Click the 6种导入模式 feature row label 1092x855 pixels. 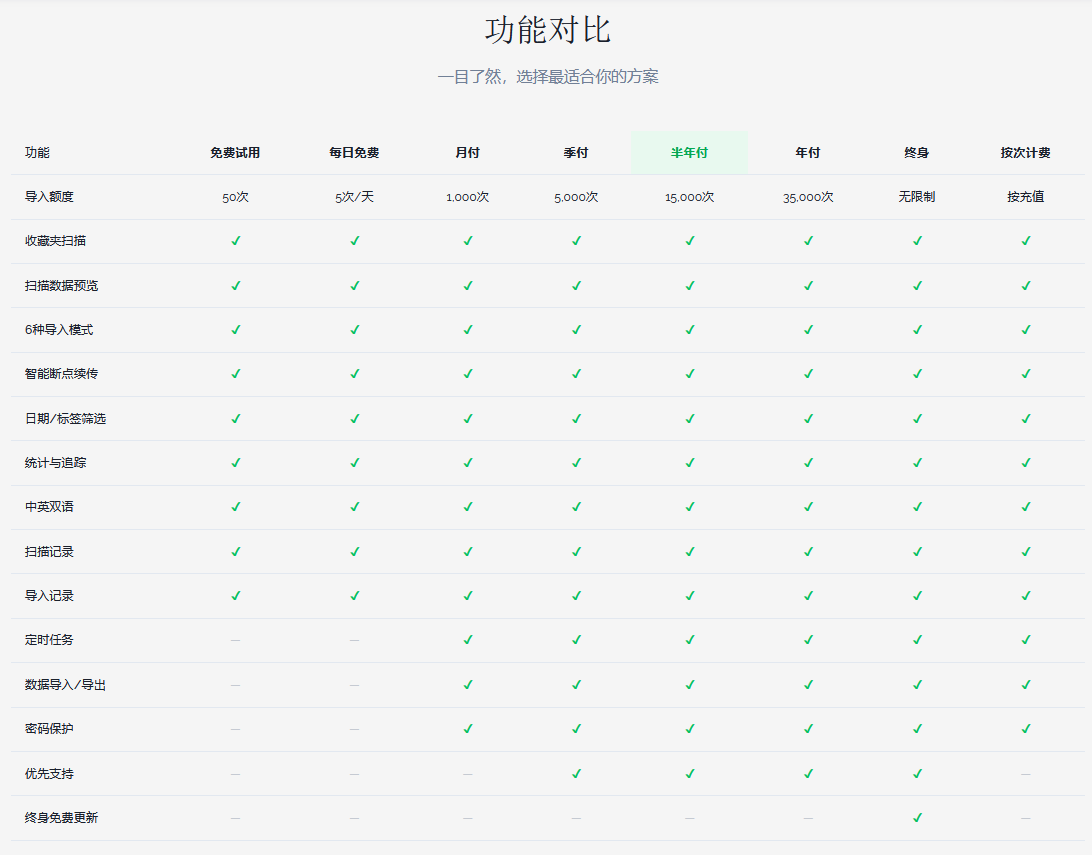click(59, 329)
